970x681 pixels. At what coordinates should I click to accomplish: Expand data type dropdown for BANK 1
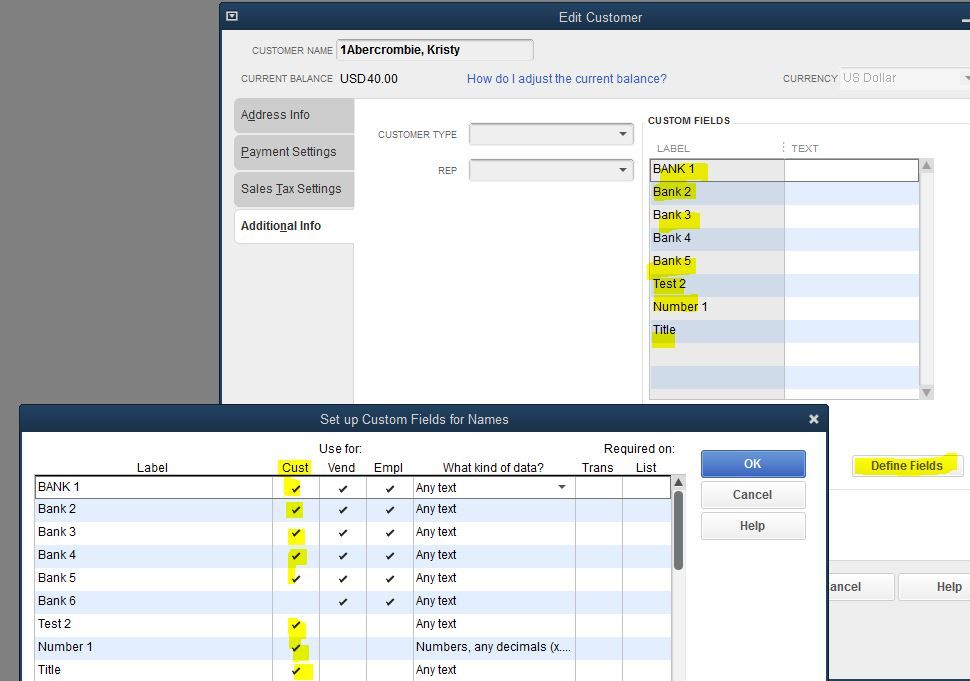(562, 487)
